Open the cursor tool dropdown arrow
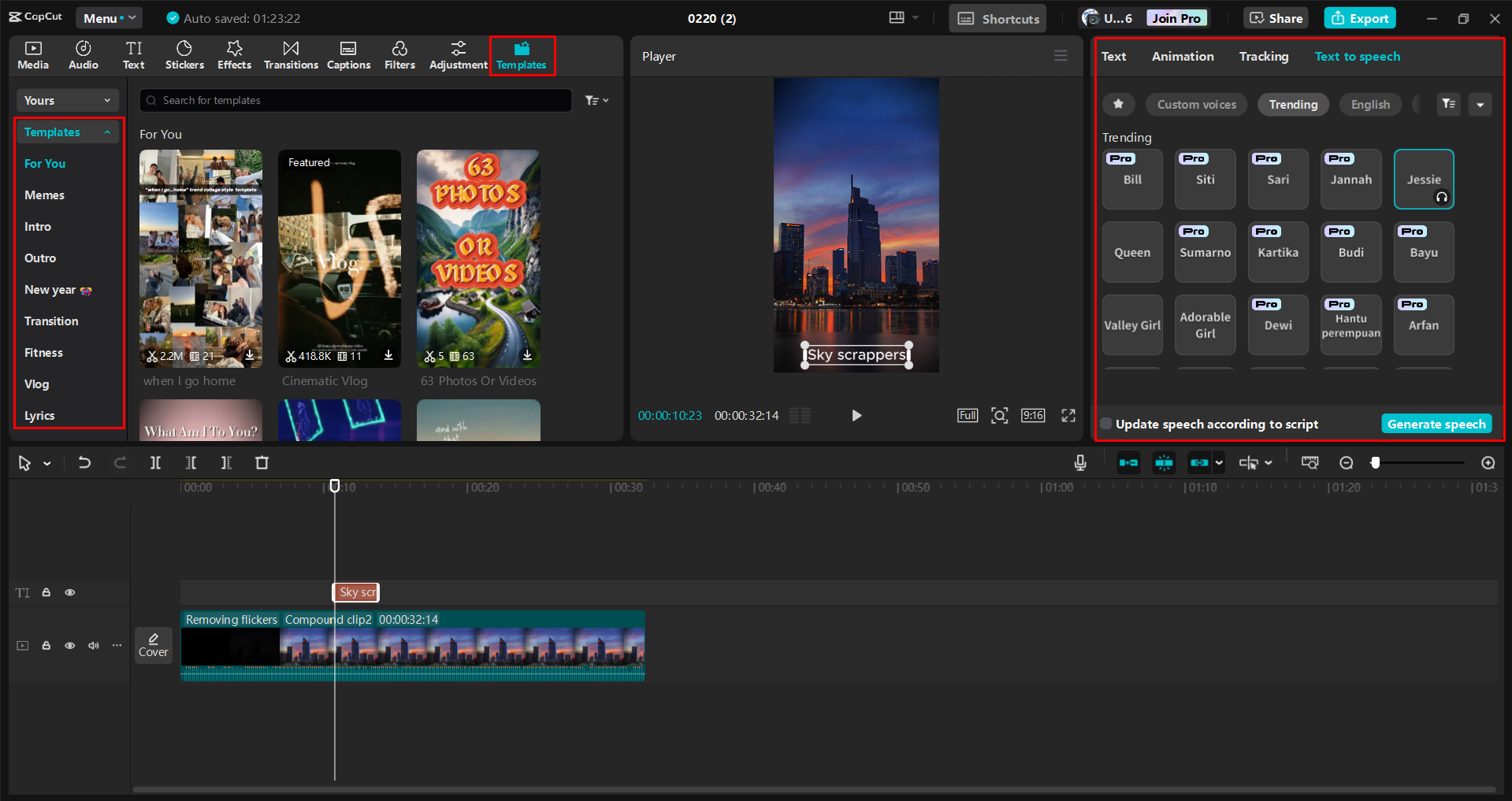The image size is (1512, 801). [46, 463]
